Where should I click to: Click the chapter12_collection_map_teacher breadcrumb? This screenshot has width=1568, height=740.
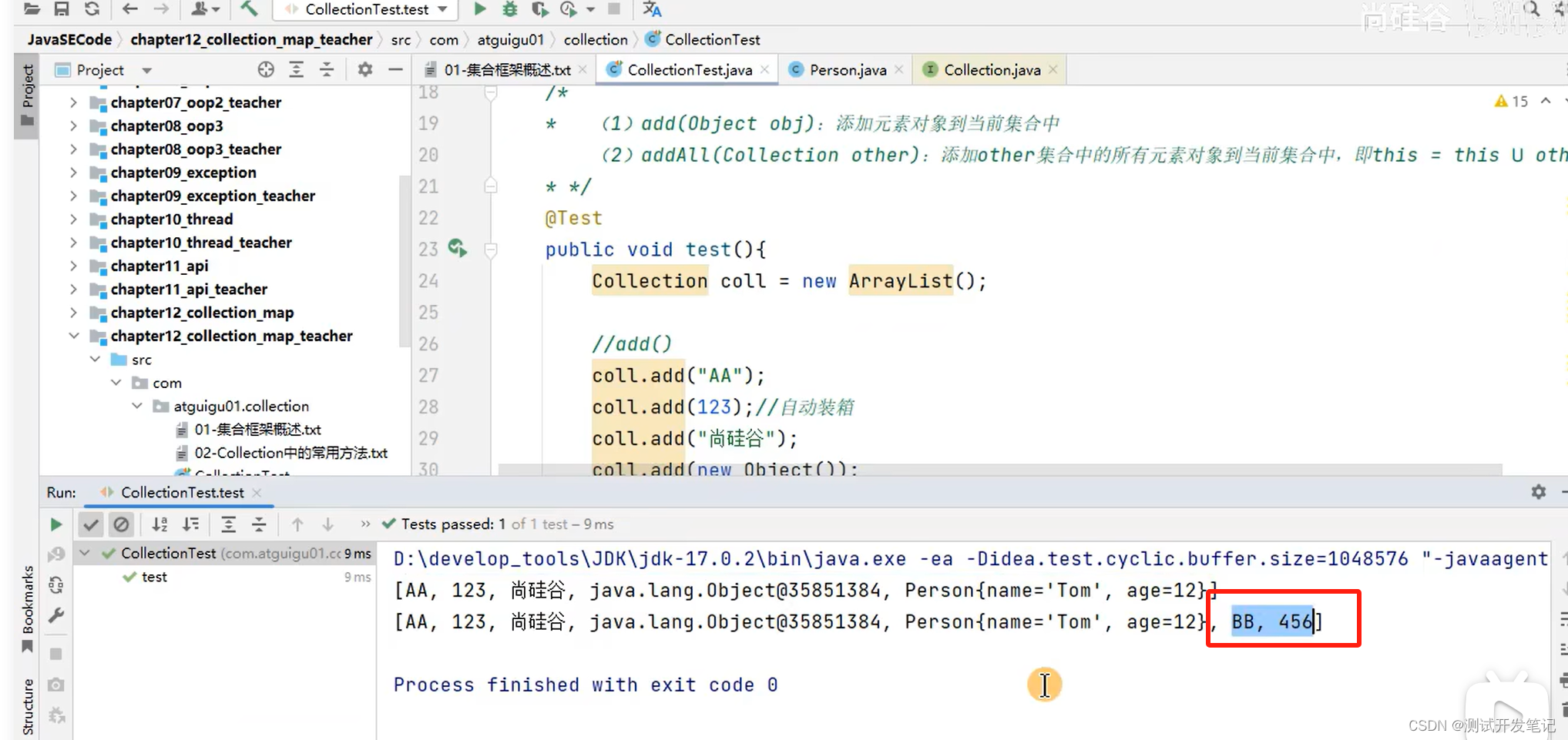tap(251, 39)
